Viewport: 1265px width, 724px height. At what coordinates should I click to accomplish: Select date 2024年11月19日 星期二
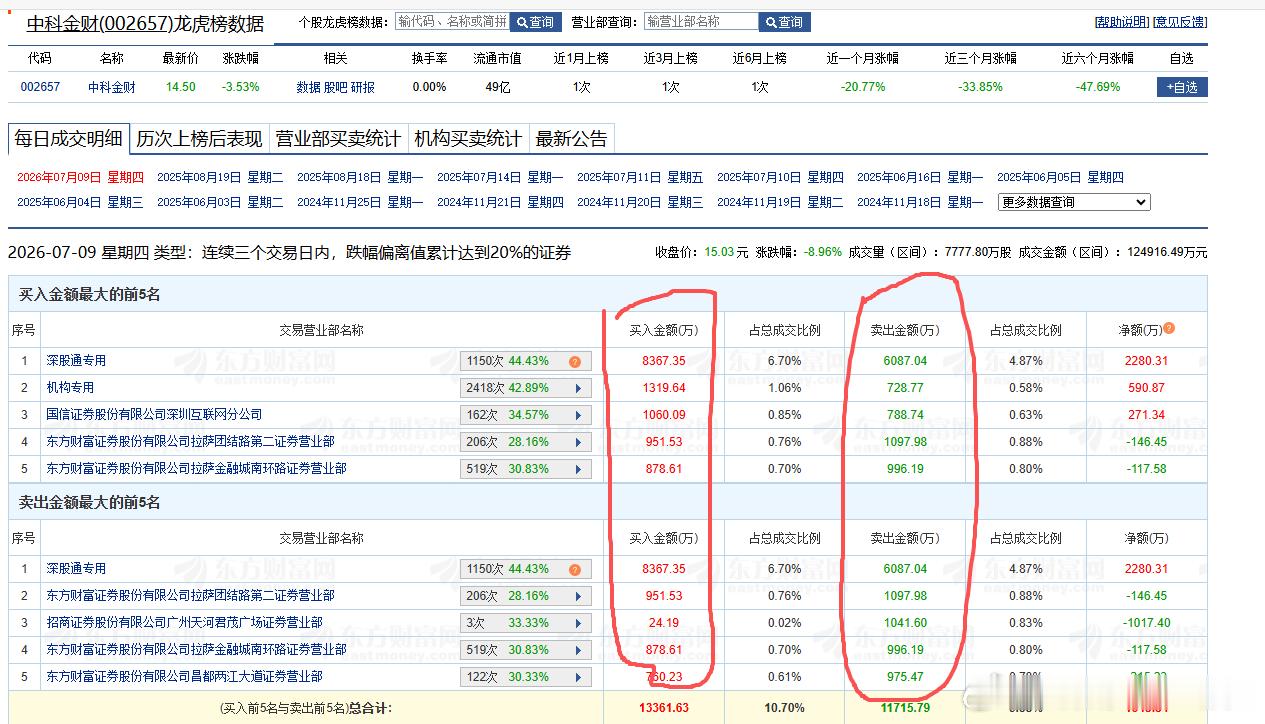780,202
